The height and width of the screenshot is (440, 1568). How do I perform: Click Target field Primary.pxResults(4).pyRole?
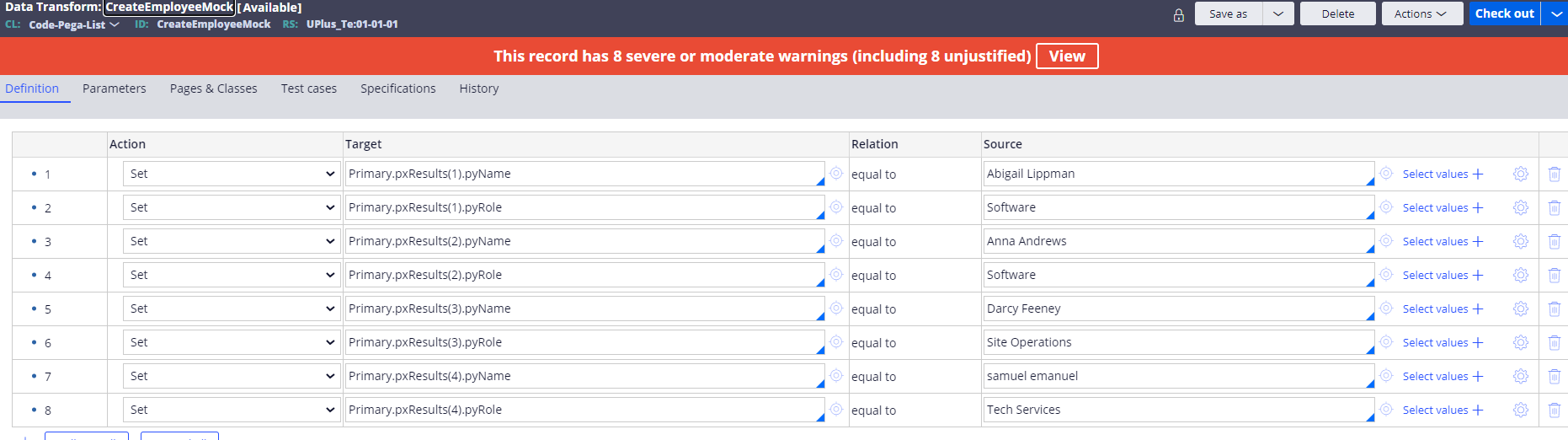tap(585, 410)
